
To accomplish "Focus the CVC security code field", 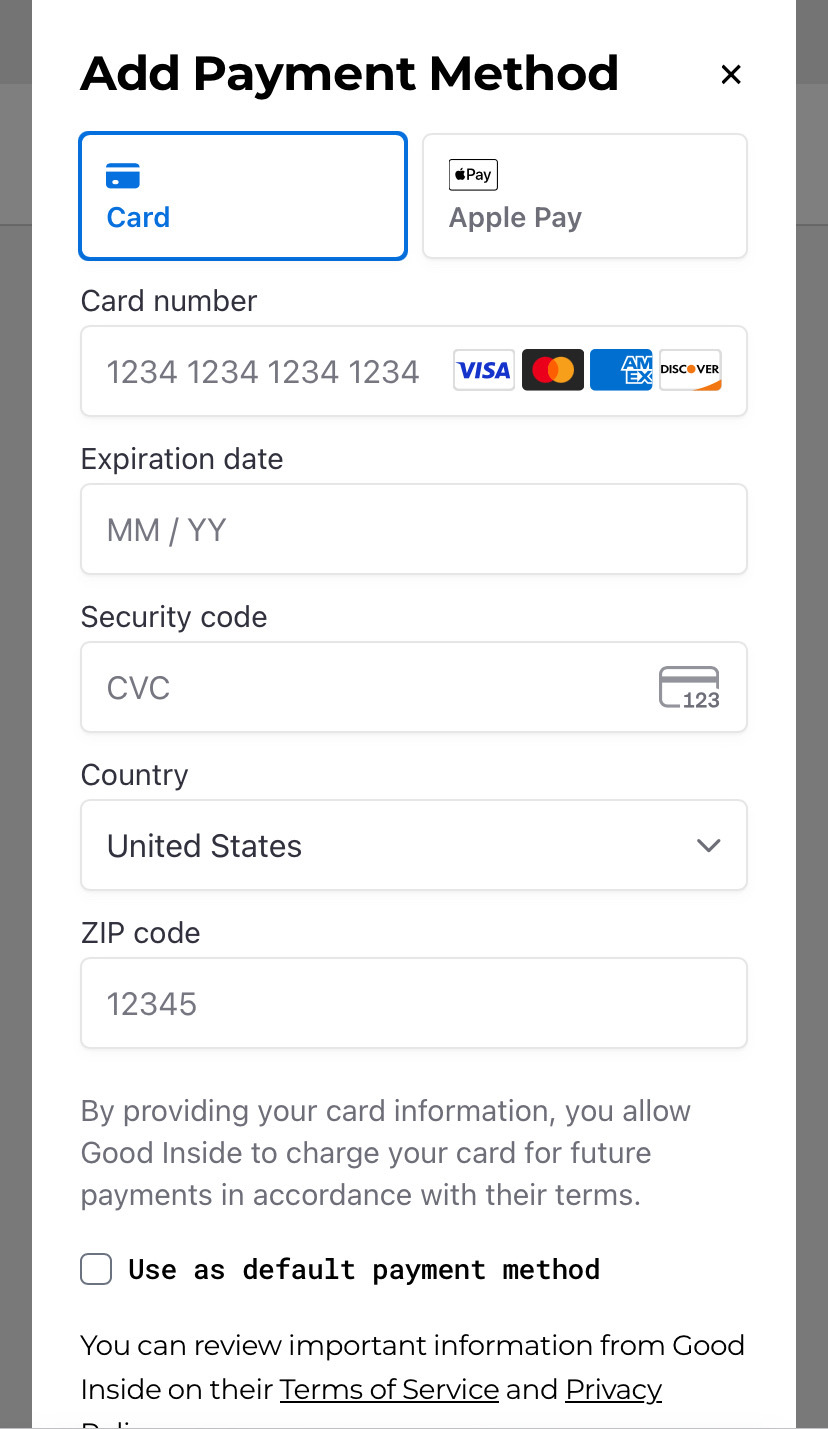I will 414,687.
